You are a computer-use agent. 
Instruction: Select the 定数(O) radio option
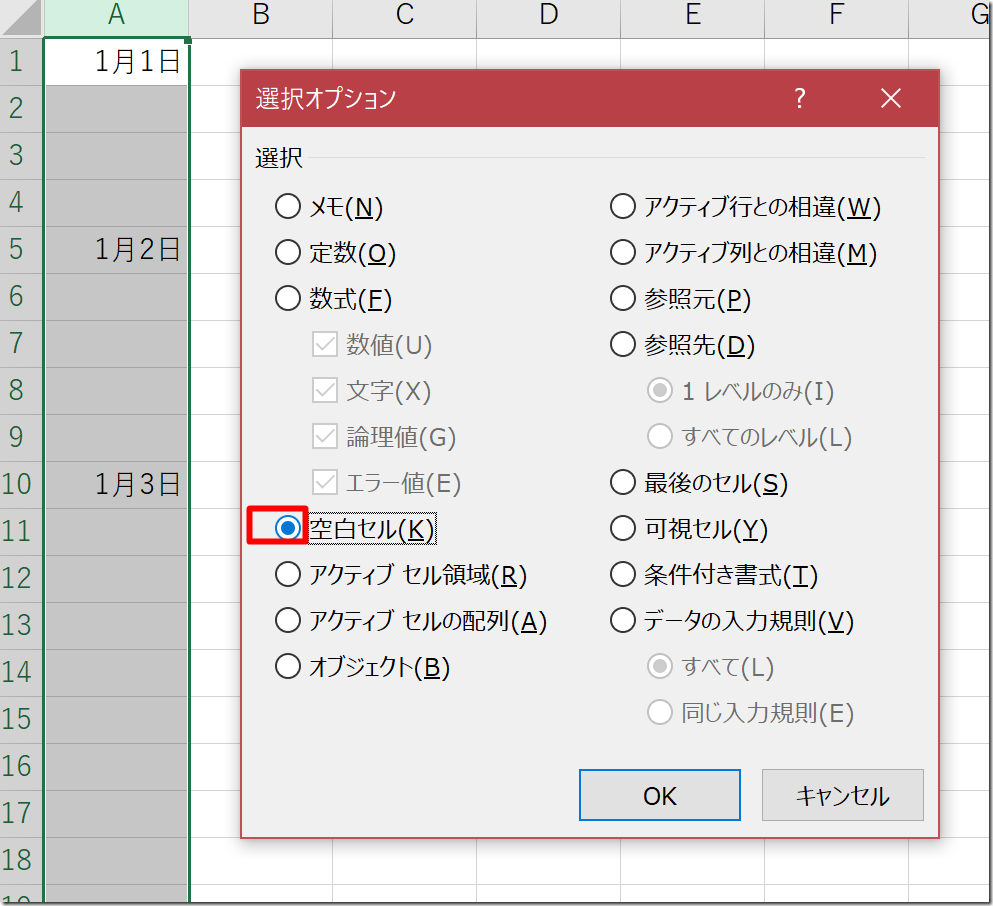coord(288,253)
